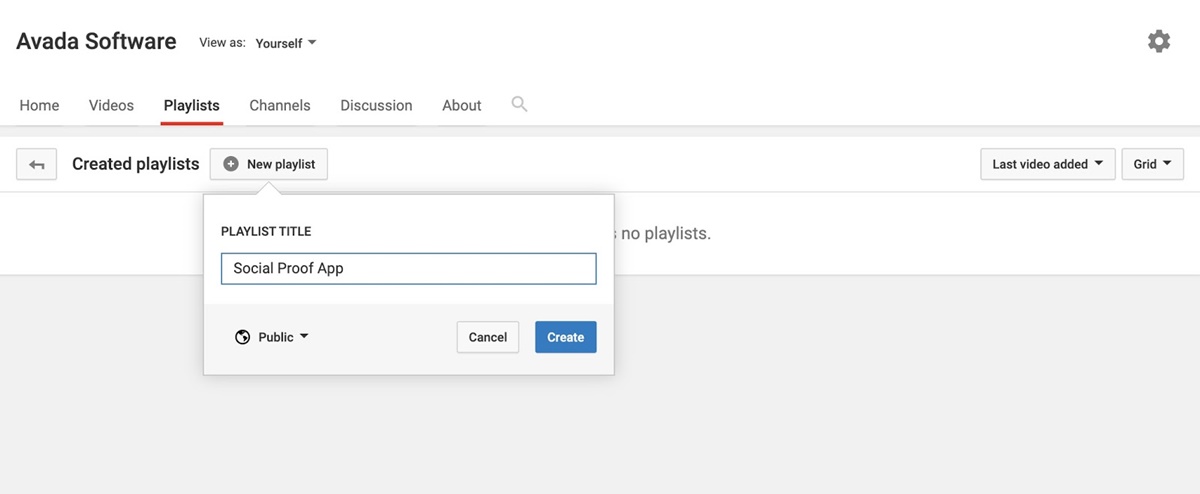Cancel the new playlist dialog
1200x494 pixels.
[x=488, y=337]
